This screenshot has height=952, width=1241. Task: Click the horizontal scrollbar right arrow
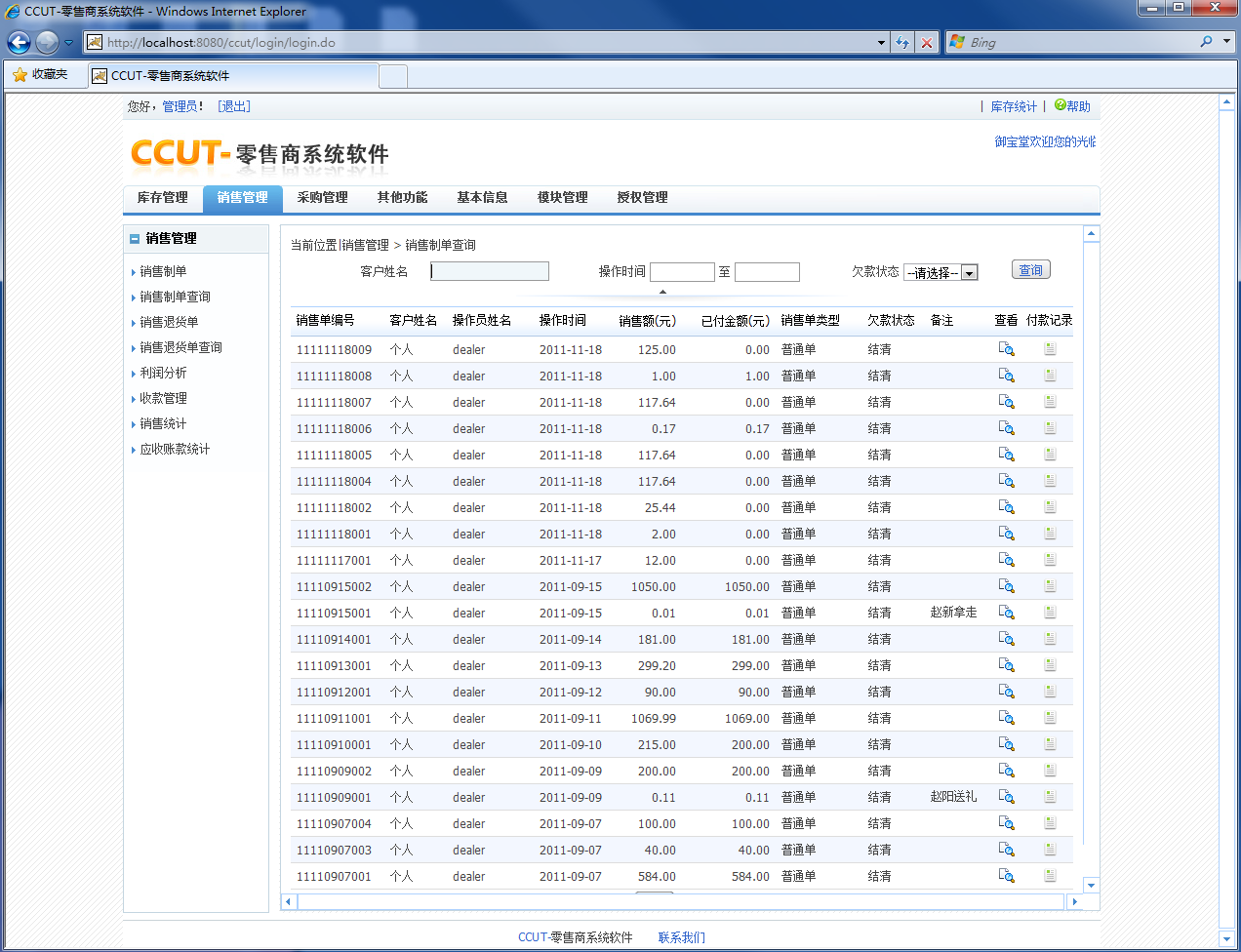pyautogui.click(x=1074, y=902)
